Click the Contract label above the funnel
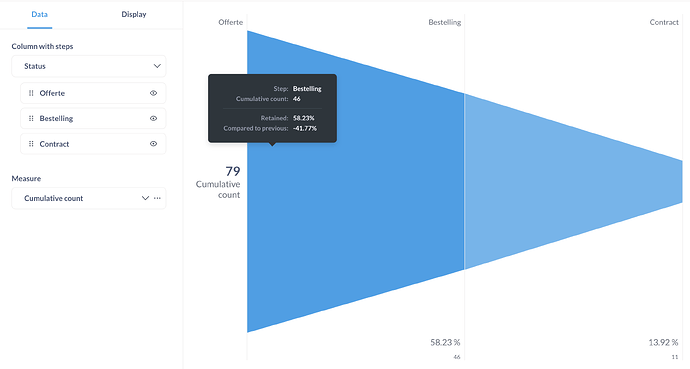690x369 pixels. pos(664,22)
